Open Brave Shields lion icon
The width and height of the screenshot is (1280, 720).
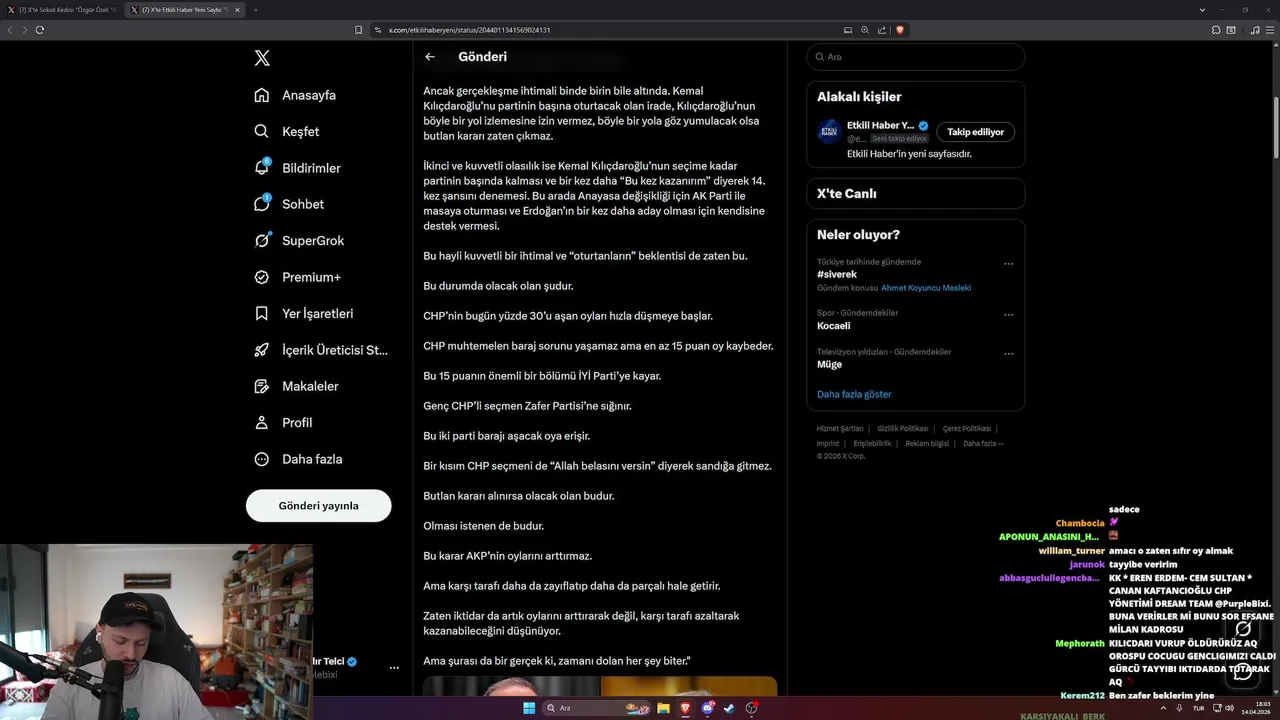point(900,30)
